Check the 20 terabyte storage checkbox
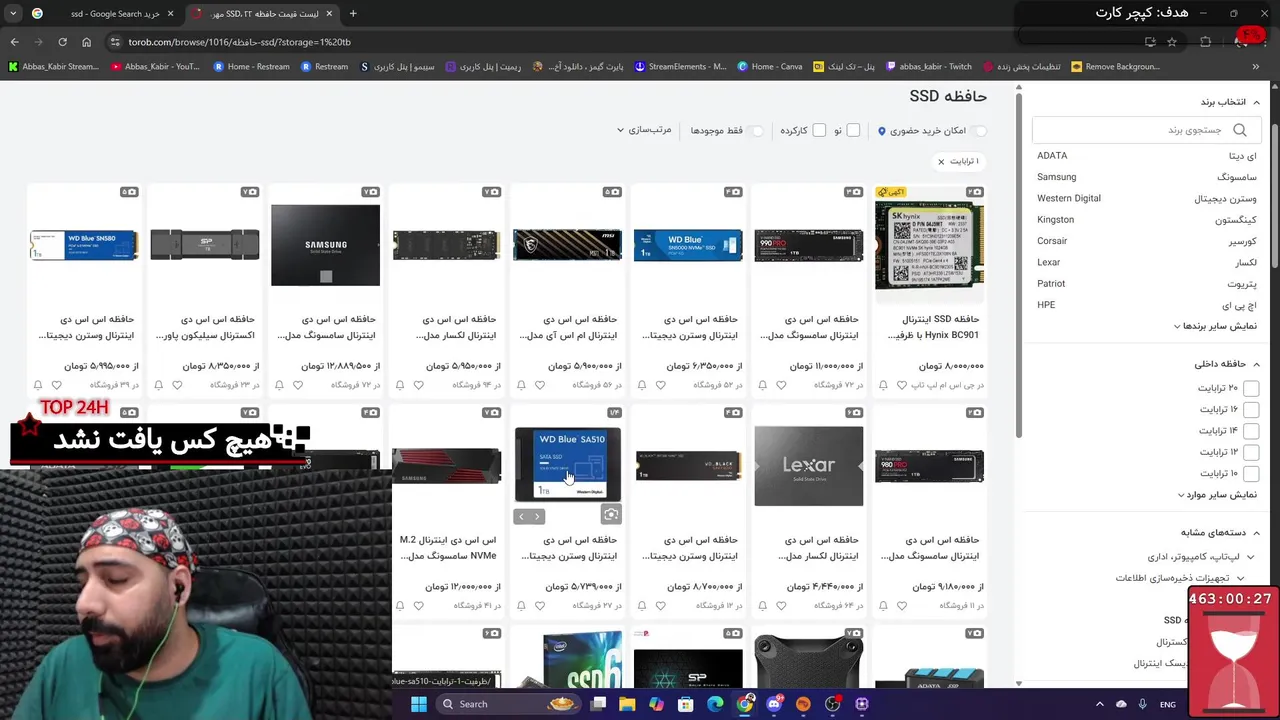Screen dimensions: 1280x720 pyautogui.click(x=1251, y=388)
